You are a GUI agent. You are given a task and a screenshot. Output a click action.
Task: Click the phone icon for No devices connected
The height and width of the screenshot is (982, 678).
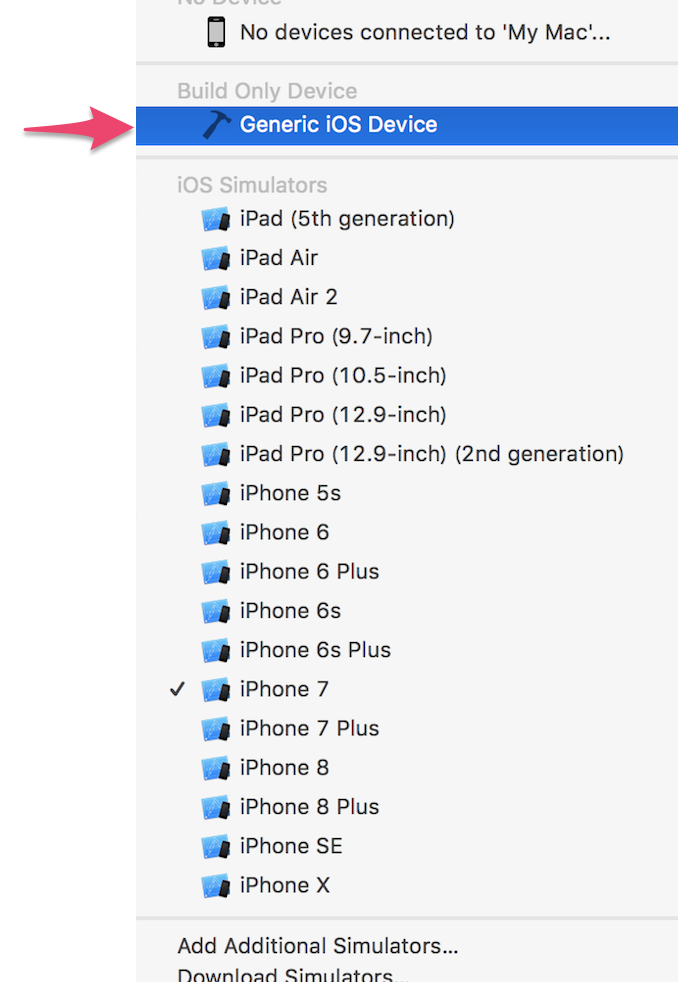click(x=217, y=32)
